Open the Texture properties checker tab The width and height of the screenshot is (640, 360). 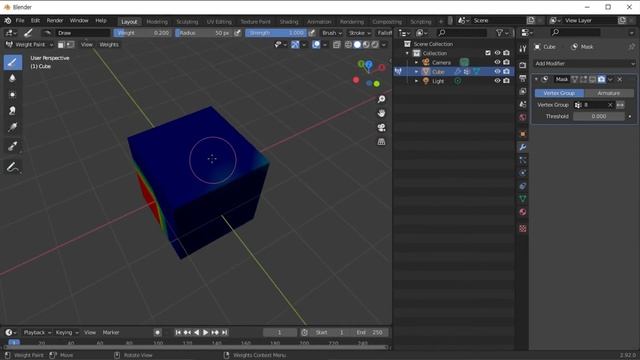(523, 229)
